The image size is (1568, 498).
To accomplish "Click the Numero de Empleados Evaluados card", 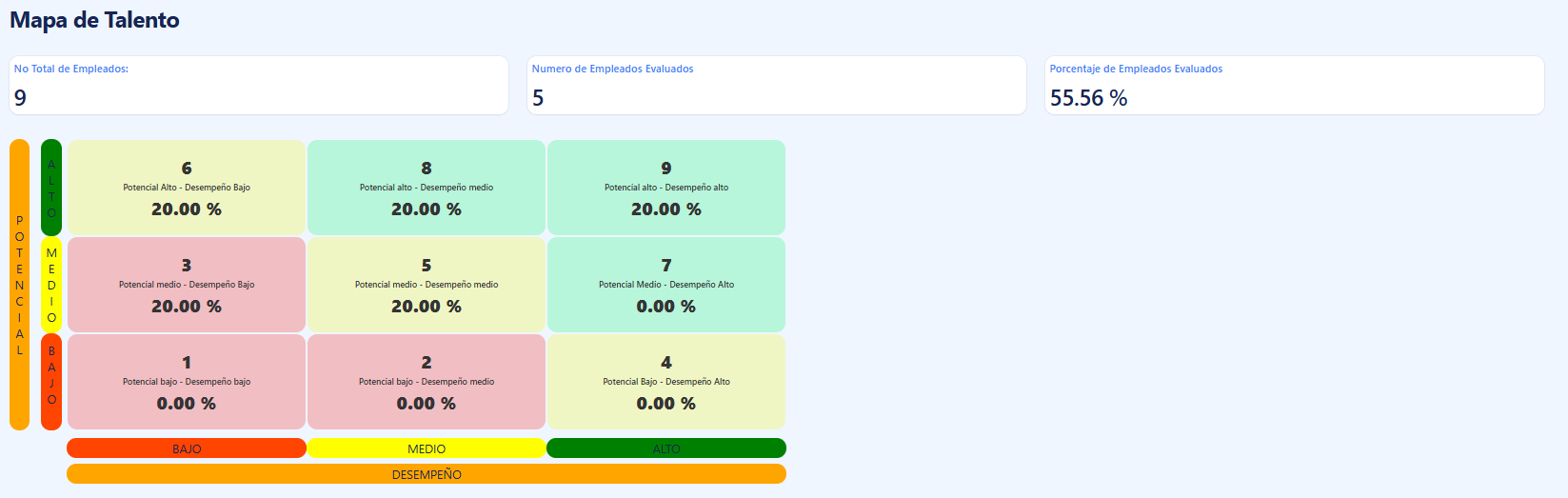I will 777,86.
